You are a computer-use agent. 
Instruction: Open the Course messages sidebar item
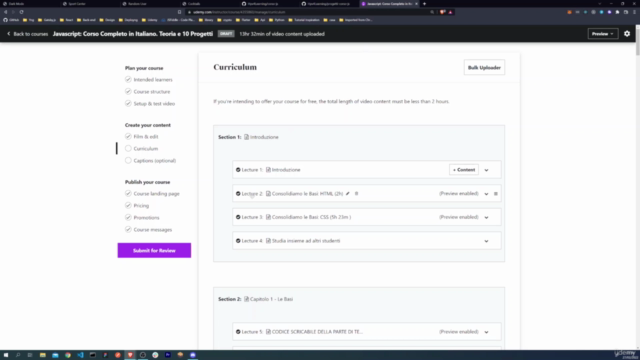point(153,230)
